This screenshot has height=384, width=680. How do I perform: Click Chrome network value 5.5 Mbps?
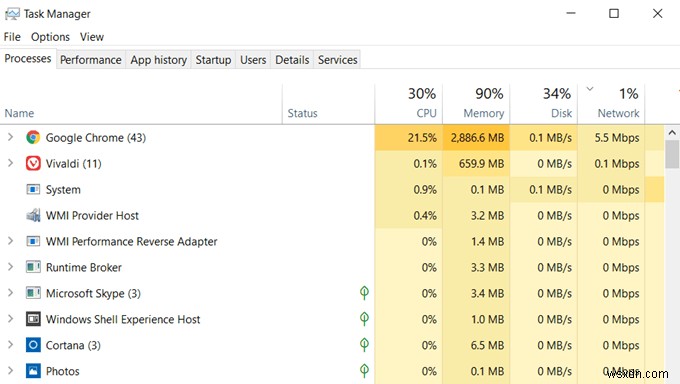pyautogui.click(x=617, y=138)
